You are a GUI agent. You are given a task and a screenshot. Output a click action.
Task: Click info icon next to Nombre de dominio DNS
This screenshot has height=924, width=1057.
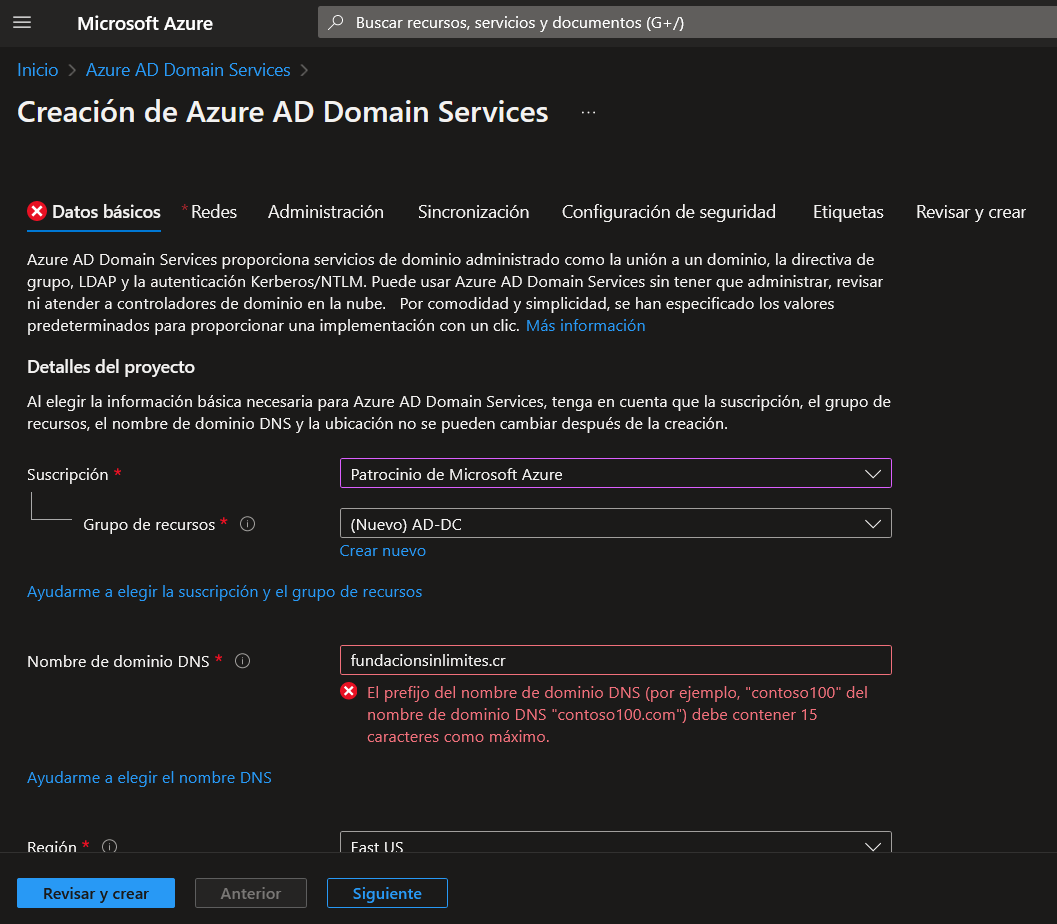[x=243, y=661]
